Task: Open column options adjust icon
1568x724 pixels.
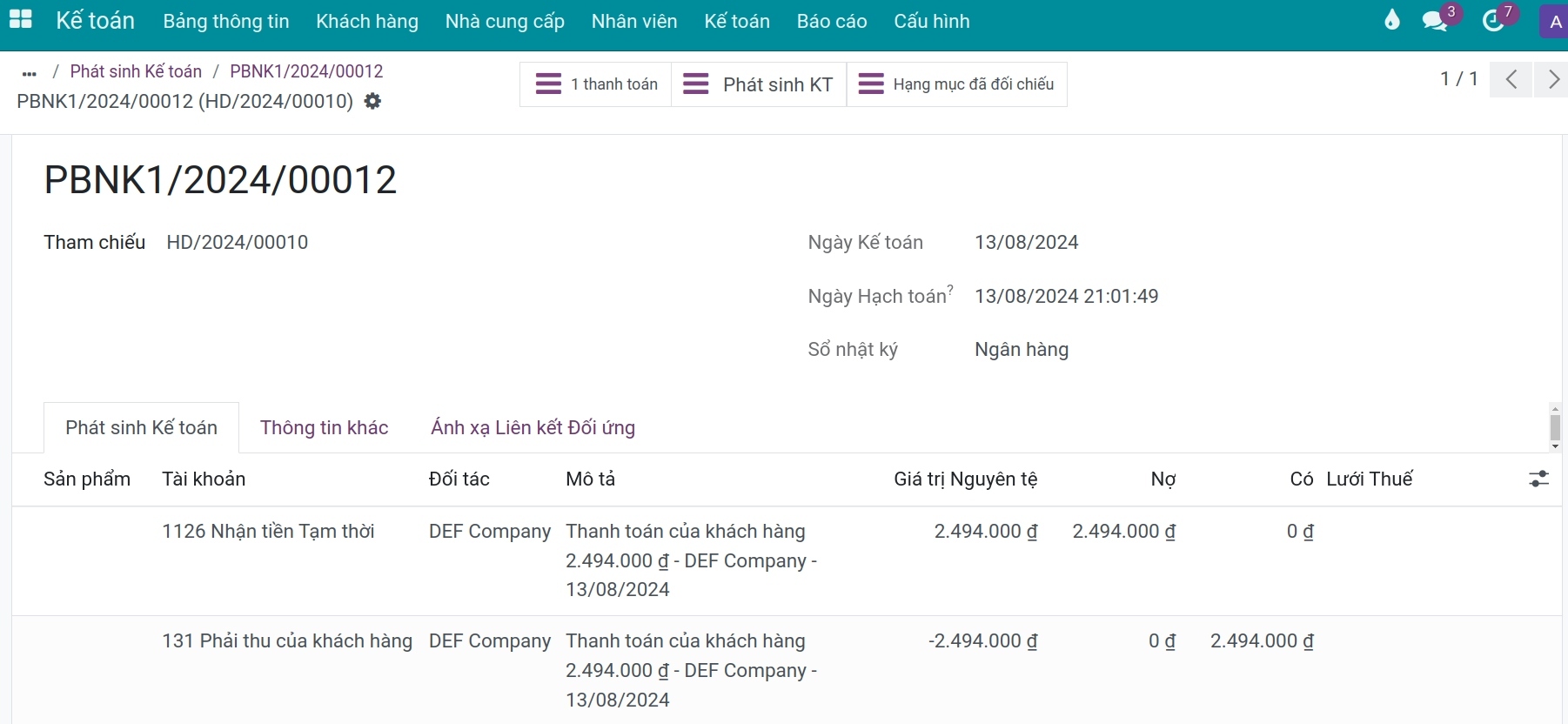Action: pos(1538,479)
